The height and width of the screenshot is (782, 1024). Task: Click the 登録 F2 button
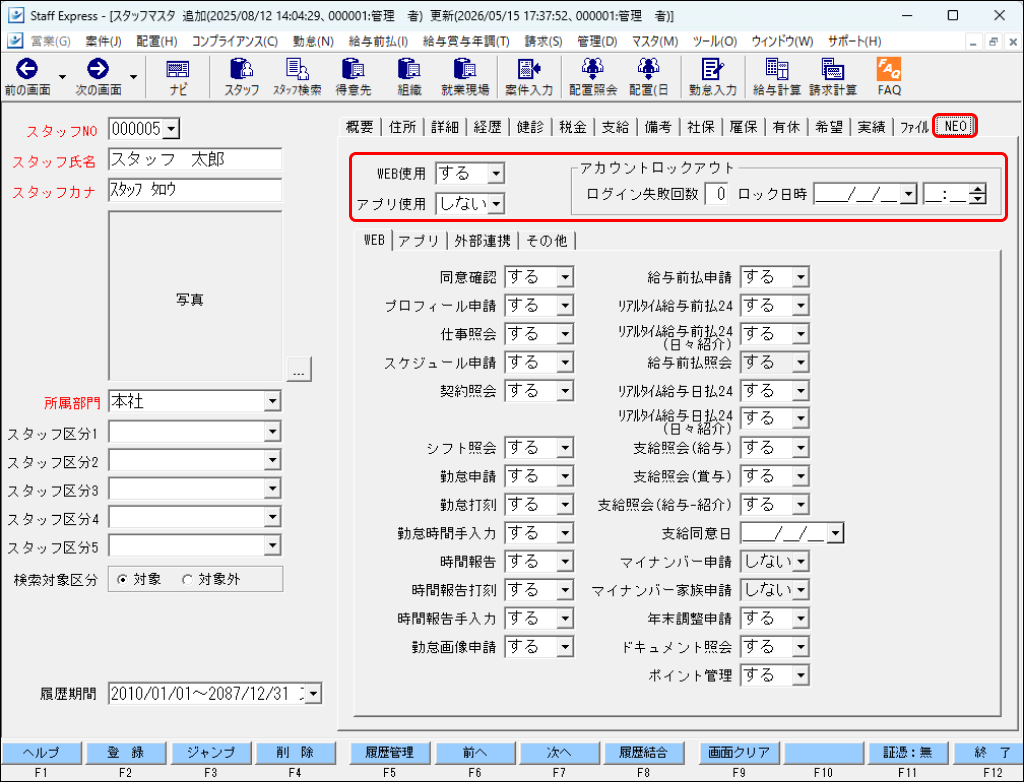(125, 753)
